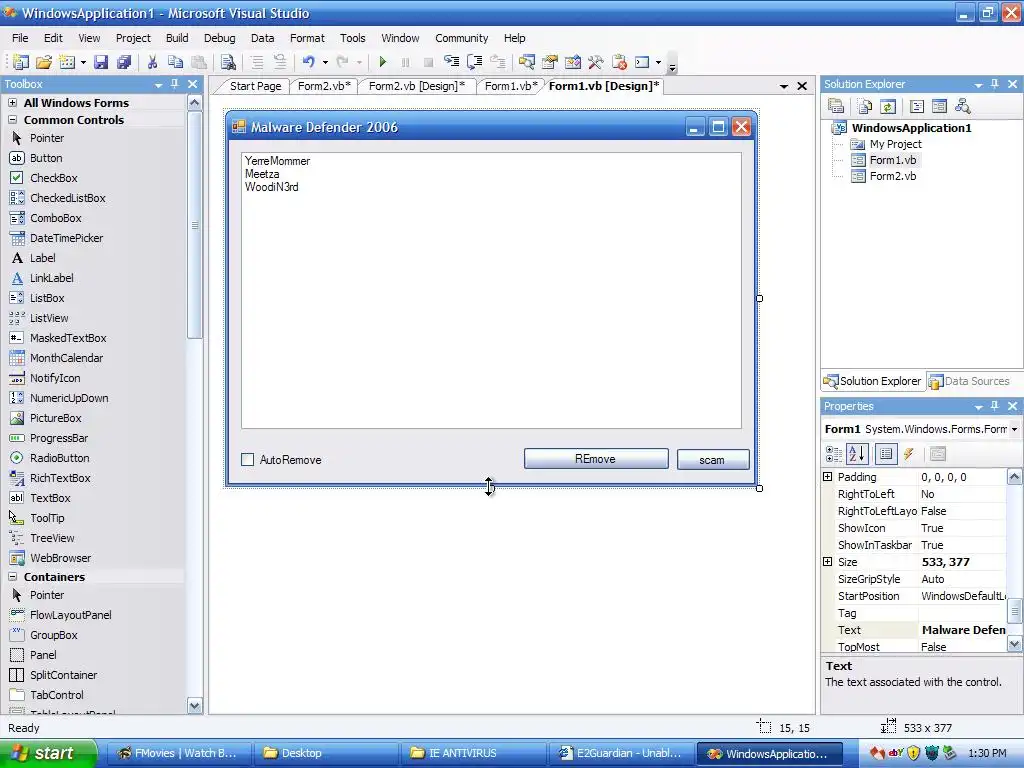1024x768 pixels.
Task: Click the Cut toolbar icon
Action: 152,62
